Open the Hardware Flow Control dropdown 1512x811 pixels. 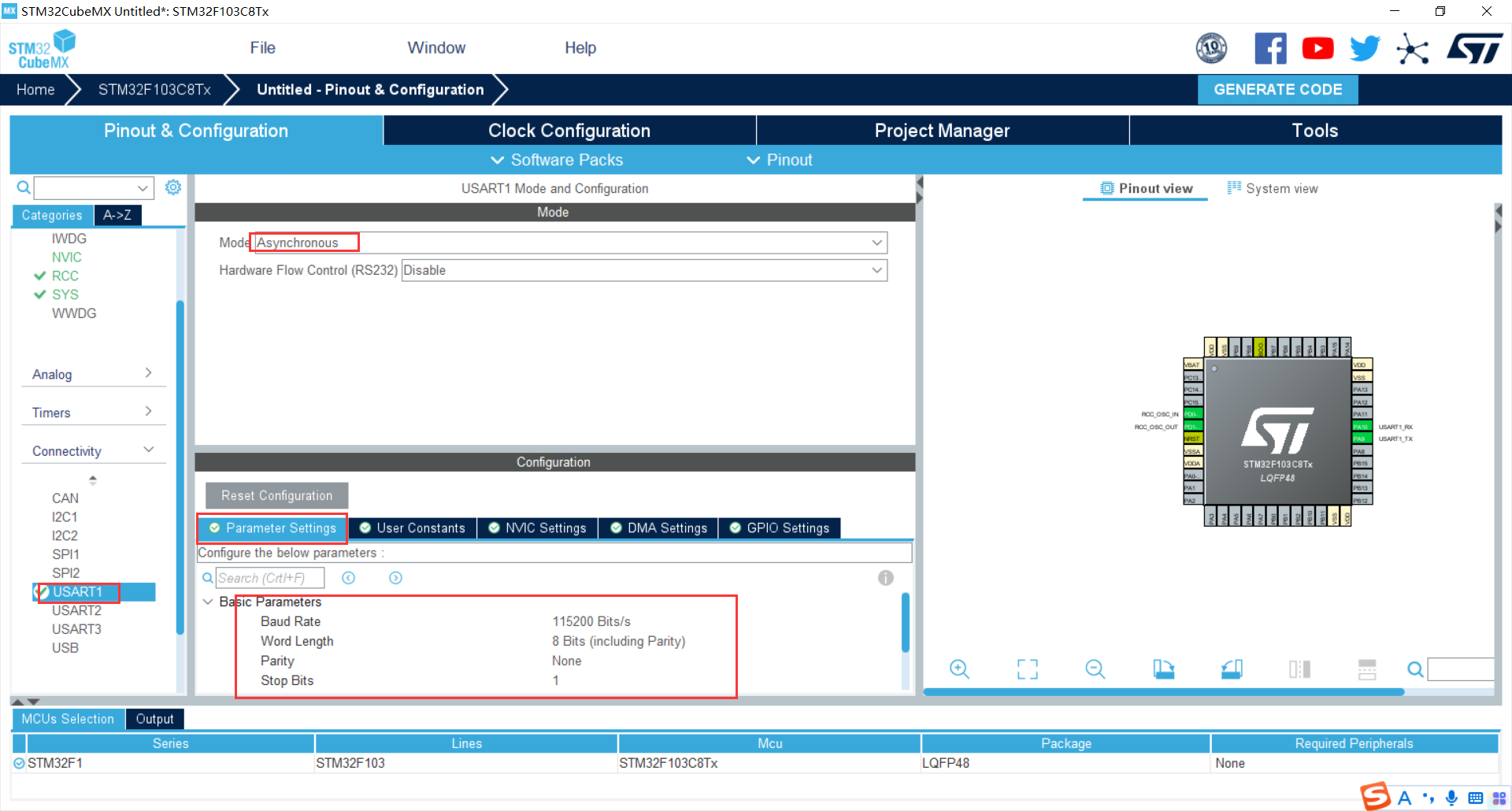[644, 270]
